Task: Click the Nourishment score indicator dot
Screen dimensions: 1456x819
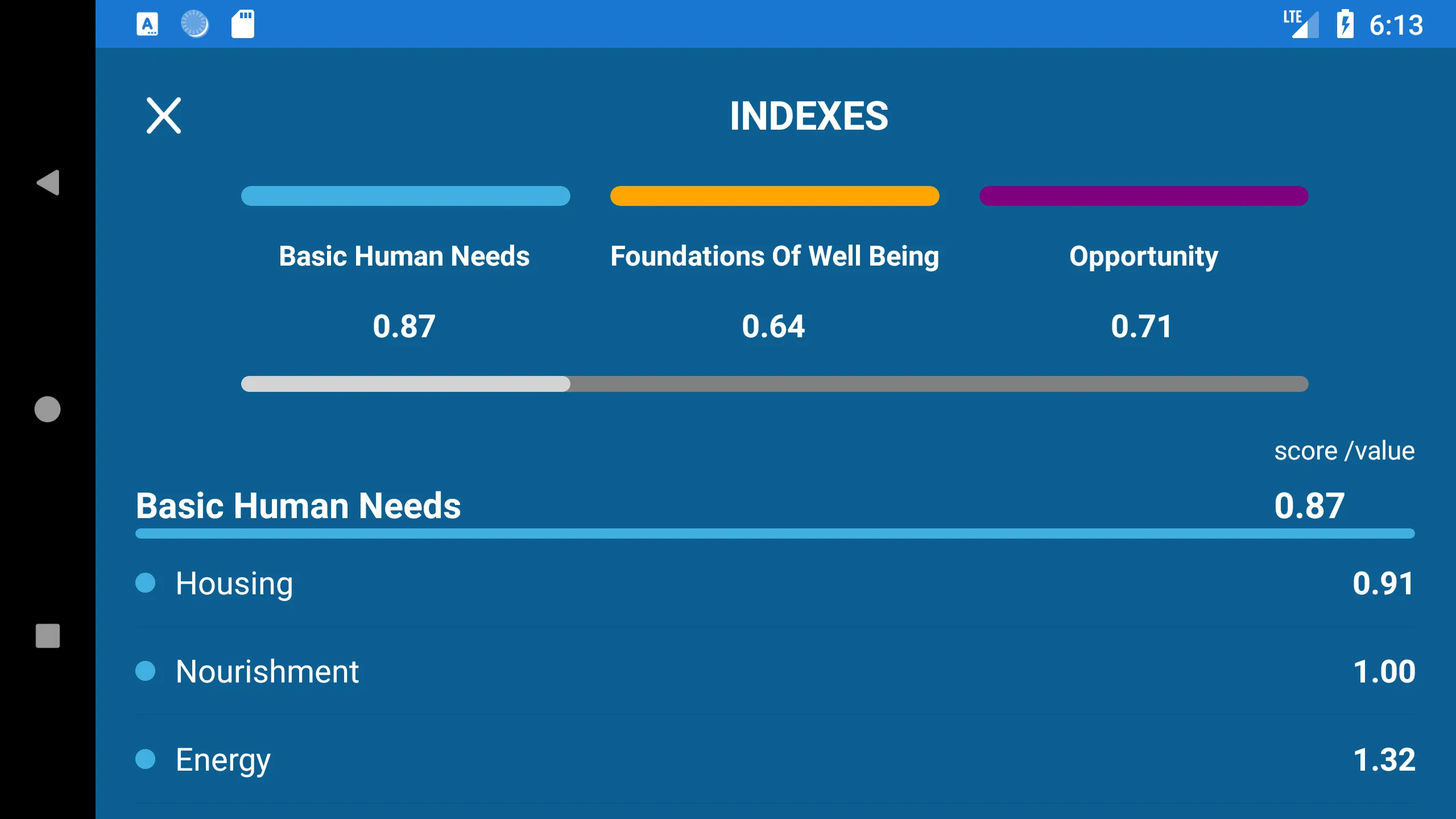Action: 148,671
